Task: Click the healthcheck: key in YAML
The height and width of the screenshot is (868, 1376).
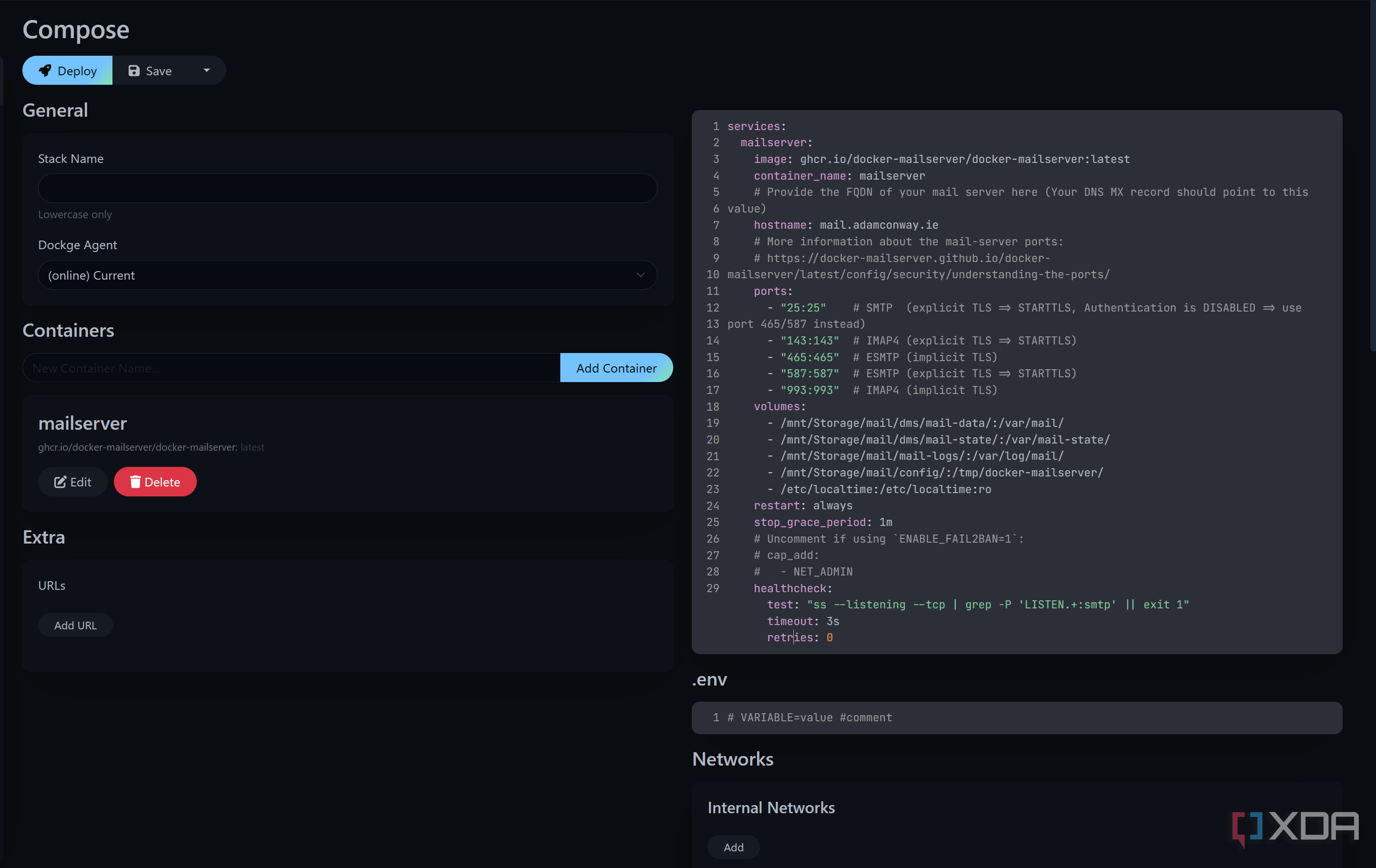Action: point(792,588)
